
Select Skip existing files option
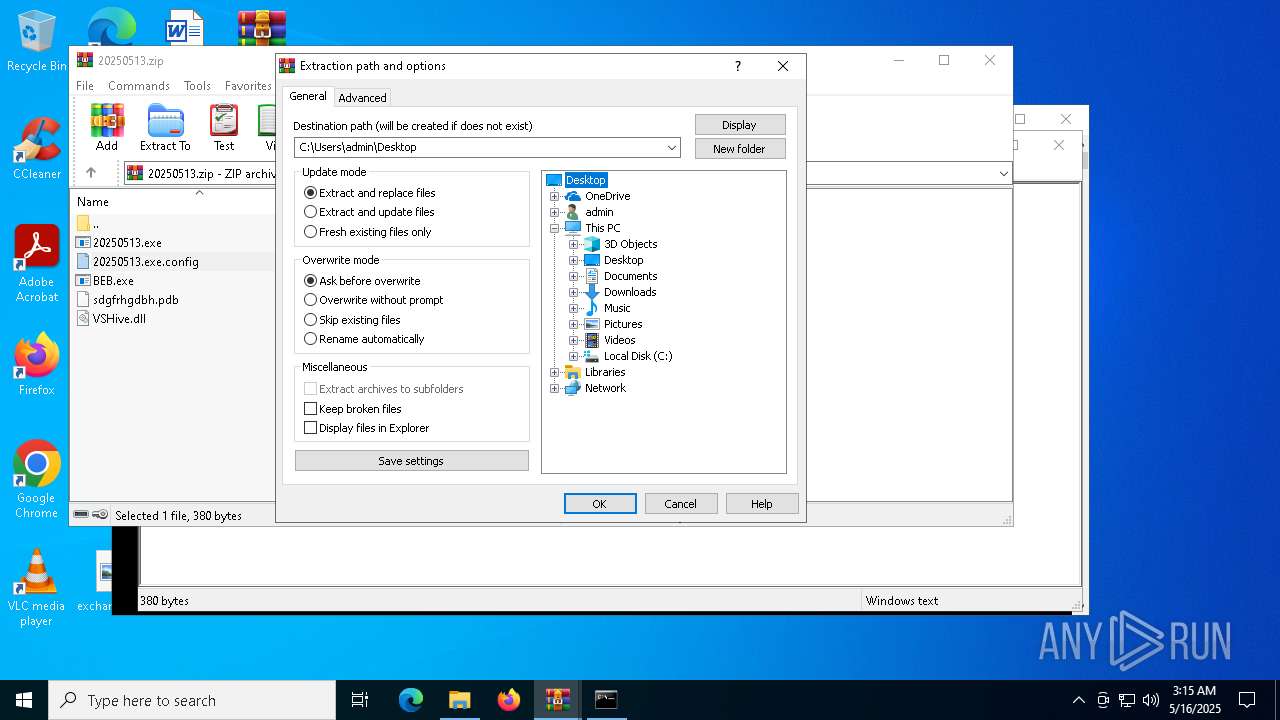[x=352, y=320]
